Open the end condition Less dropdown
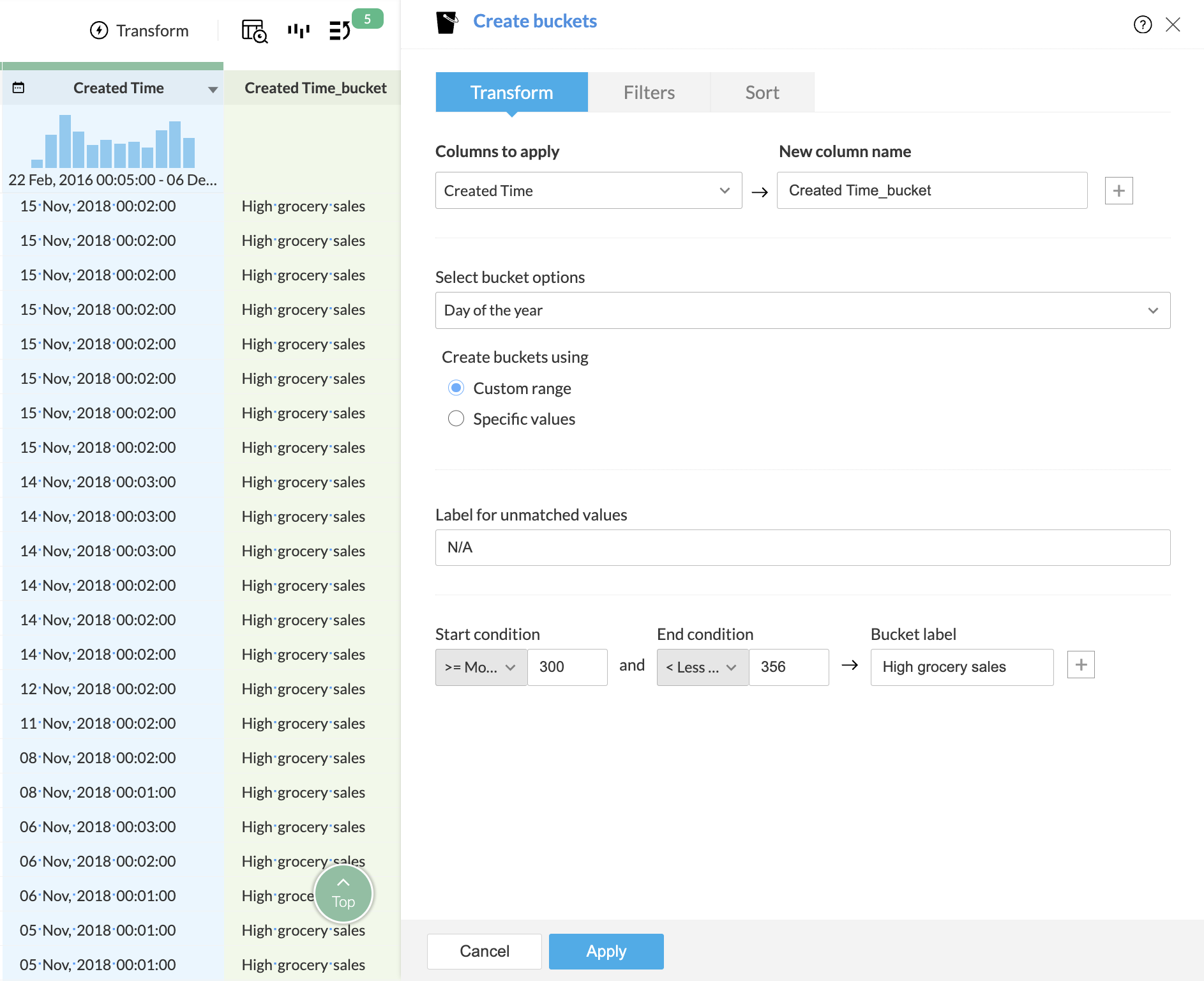 click(702, 667)
